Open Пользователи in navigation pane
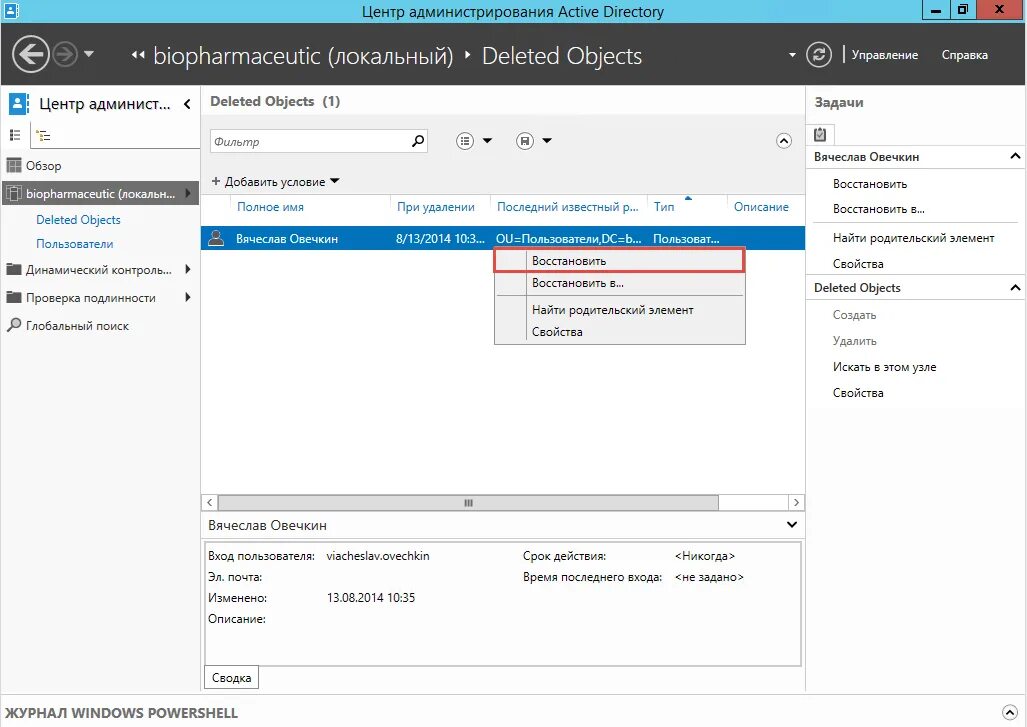This screenshot has width=1027, height=727. pyautogui.click(x=75, y=244)
